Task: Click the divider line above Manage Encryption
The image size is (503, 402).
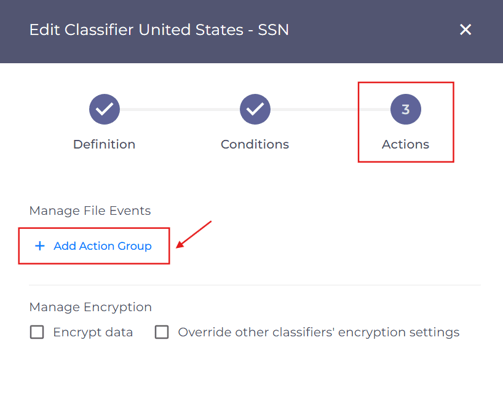Action: [255, 285]
